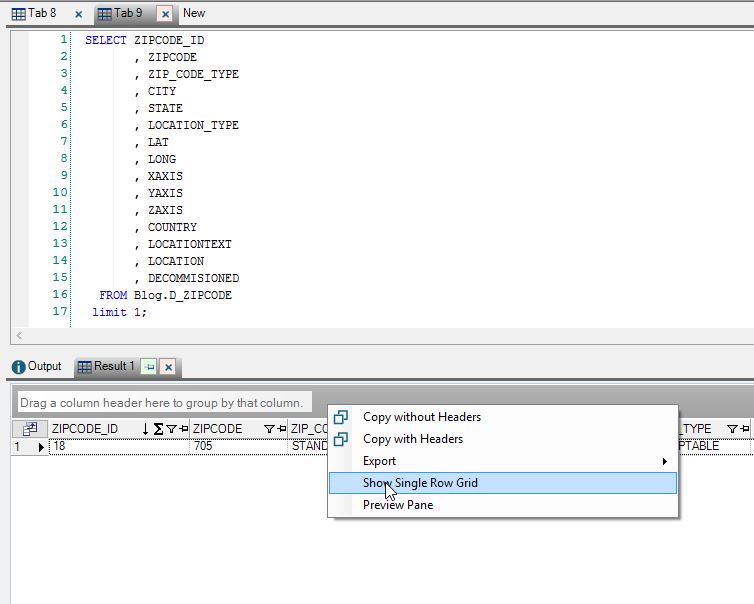The image size is (754, 604).
Task: Click the Copy without Headers icon
Action: click(340, 417)
